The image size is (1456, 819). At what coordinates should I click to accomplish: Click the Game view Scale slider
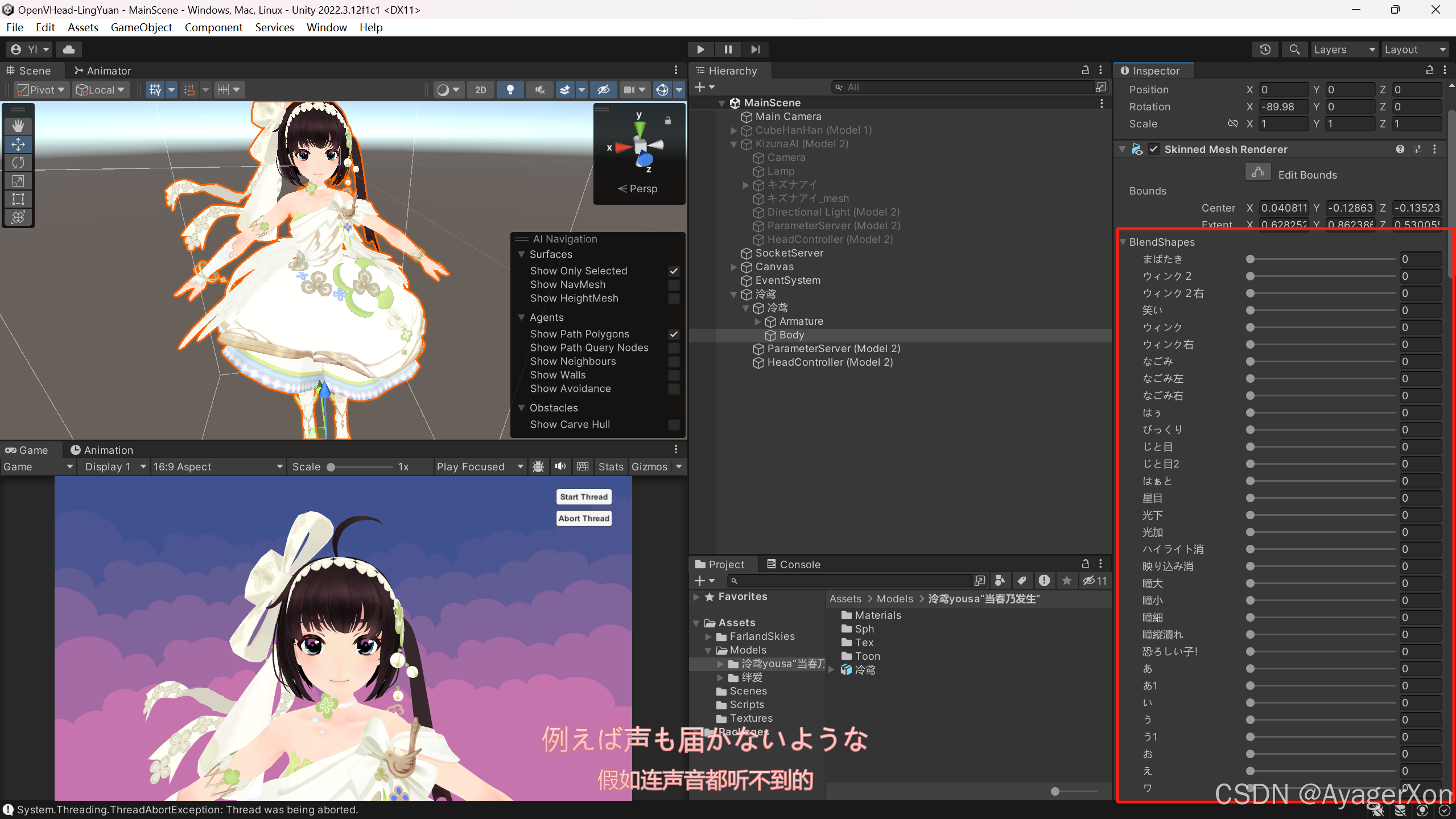361,467
